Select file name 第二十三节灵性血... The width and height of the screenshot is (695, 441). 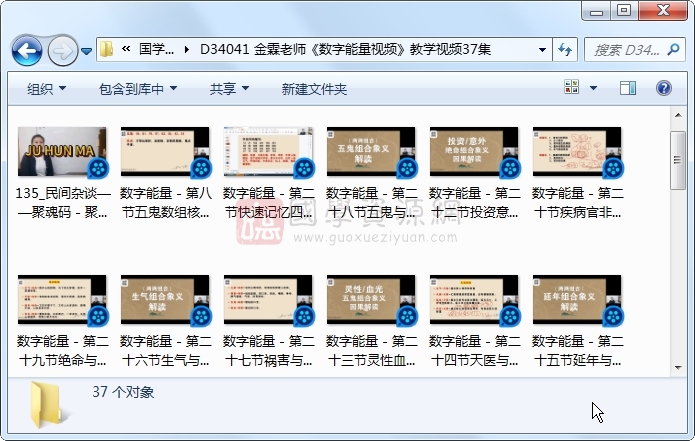click(371, 351)
